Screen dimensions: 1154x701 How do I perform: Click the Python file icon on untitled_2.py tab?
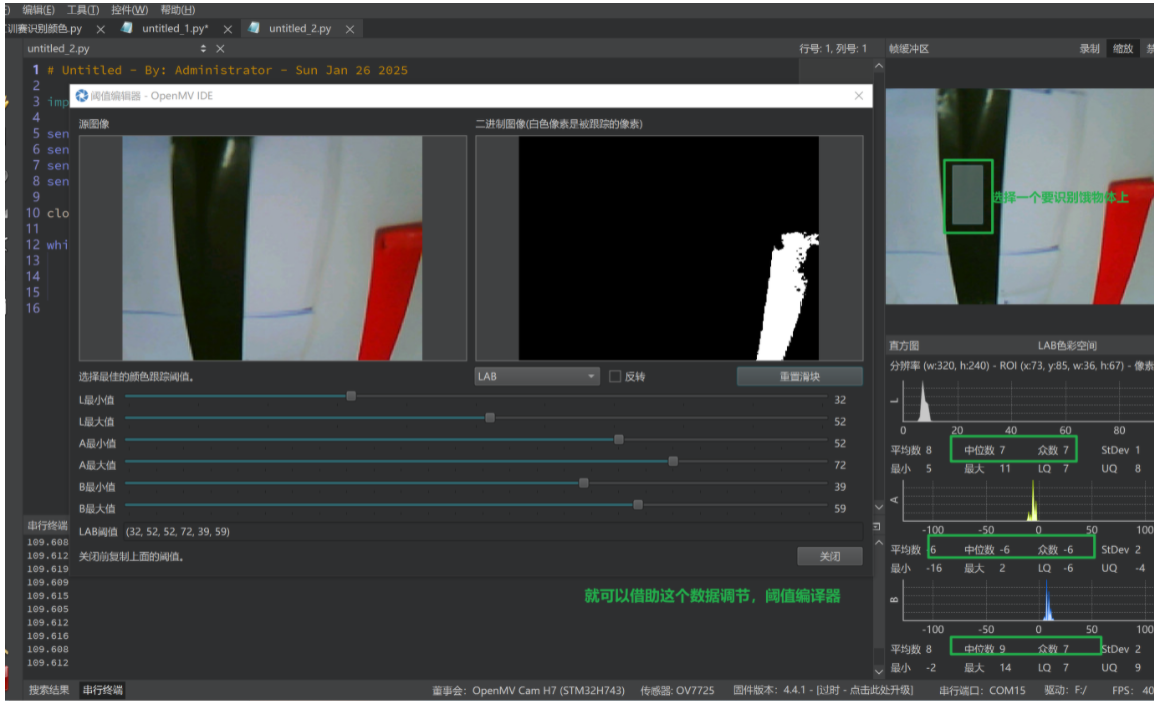[253, 28]
